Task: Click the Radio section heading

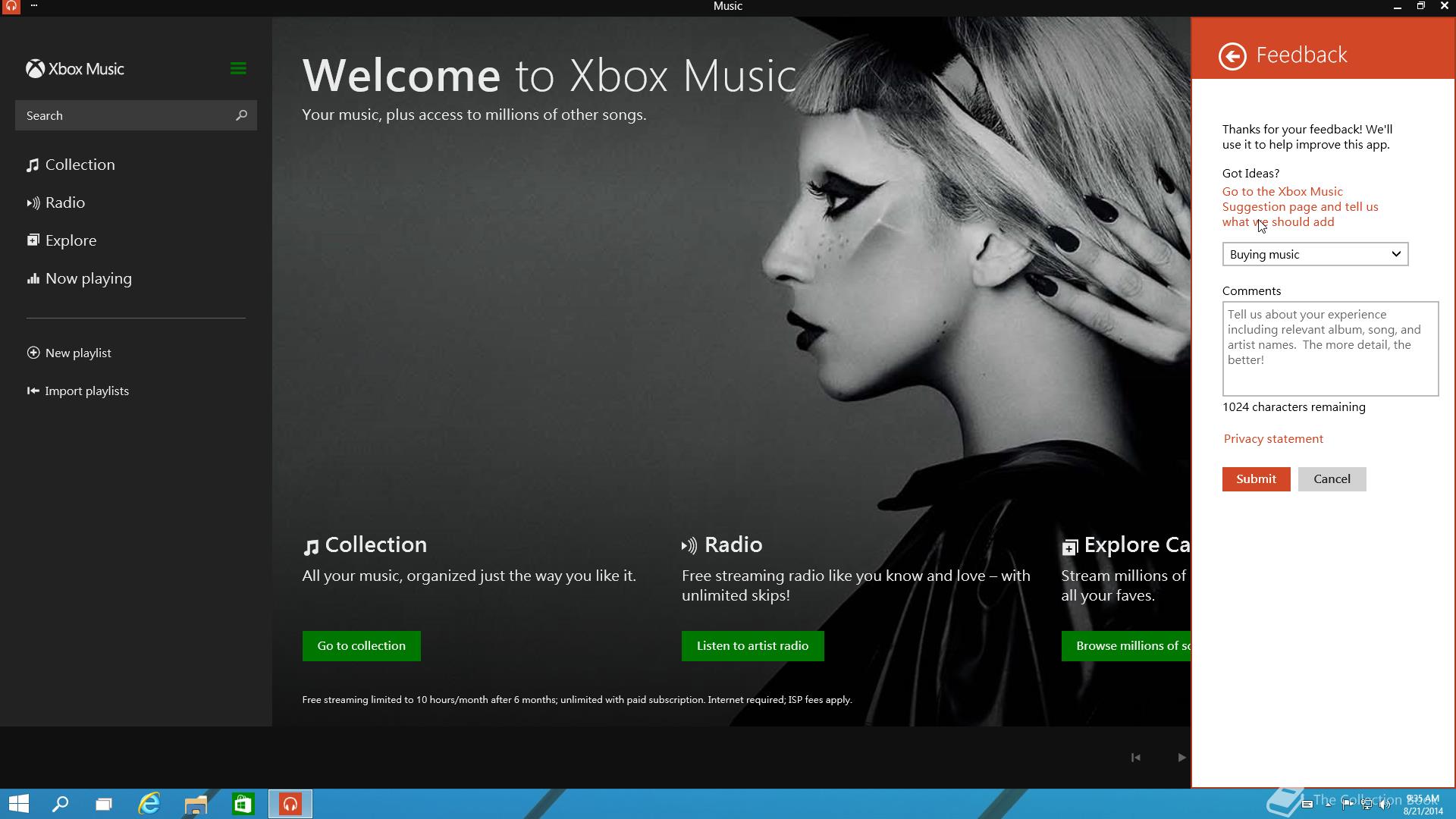Action: click(722, 544)
